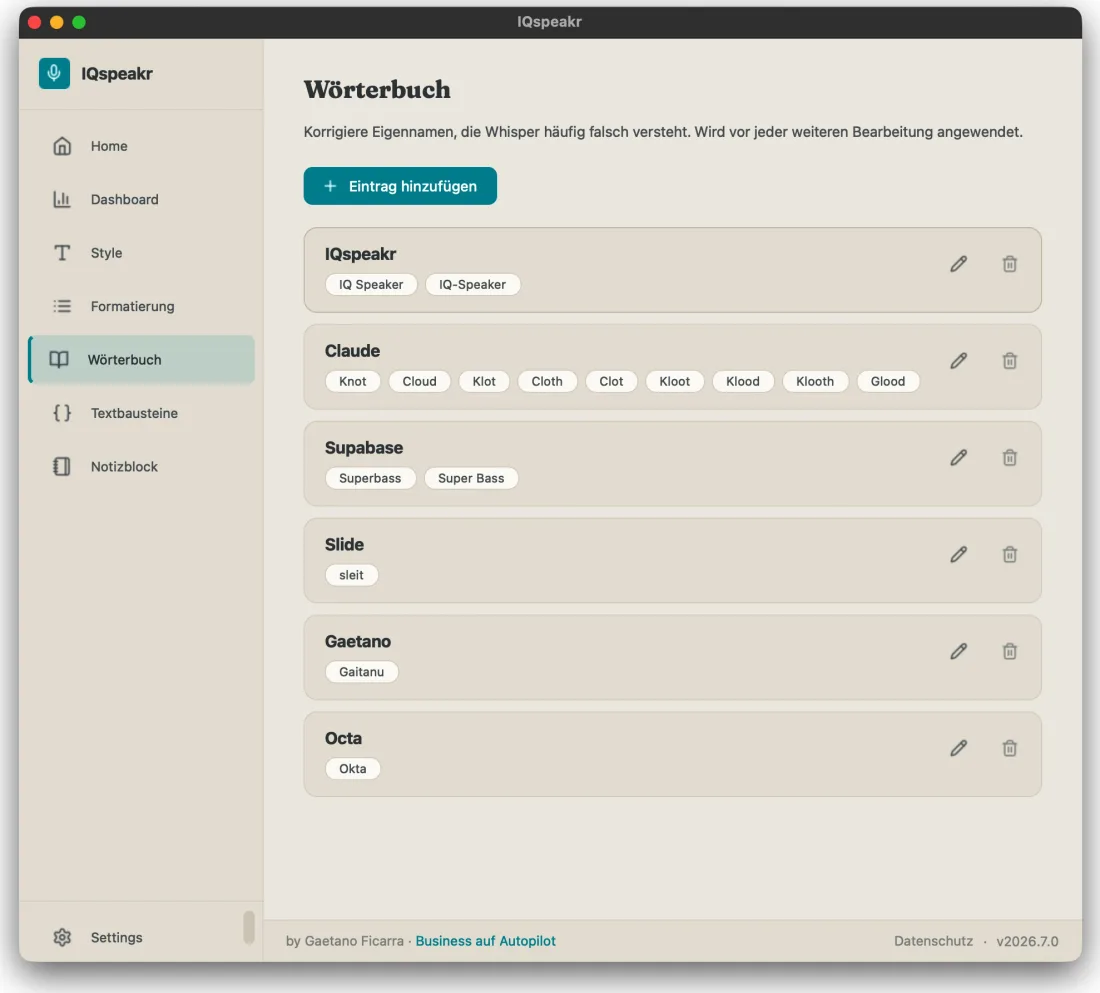Edit the Gaetano entry
This screenshot has width=1100, height=993.
pyautogui.click(x=959, y=651)
